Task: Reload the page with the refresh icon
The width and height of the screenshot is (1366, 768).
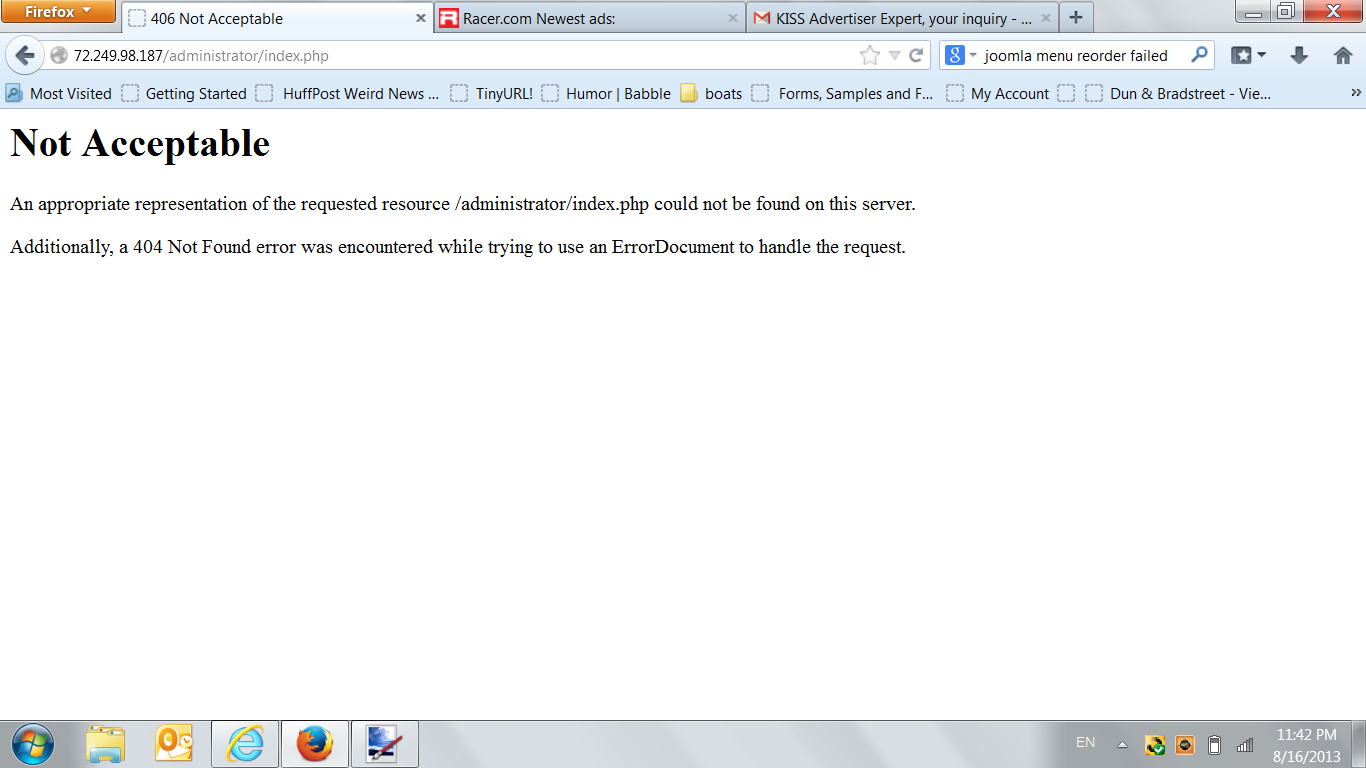Action: [x=915, y=56]
